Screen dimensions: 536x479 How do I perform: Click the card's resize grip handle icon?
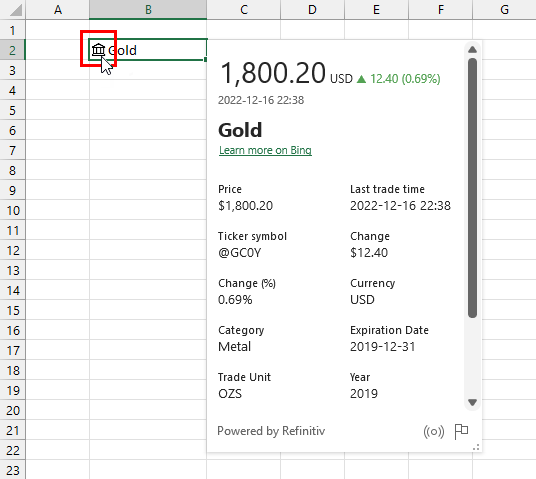click(476, 447)
